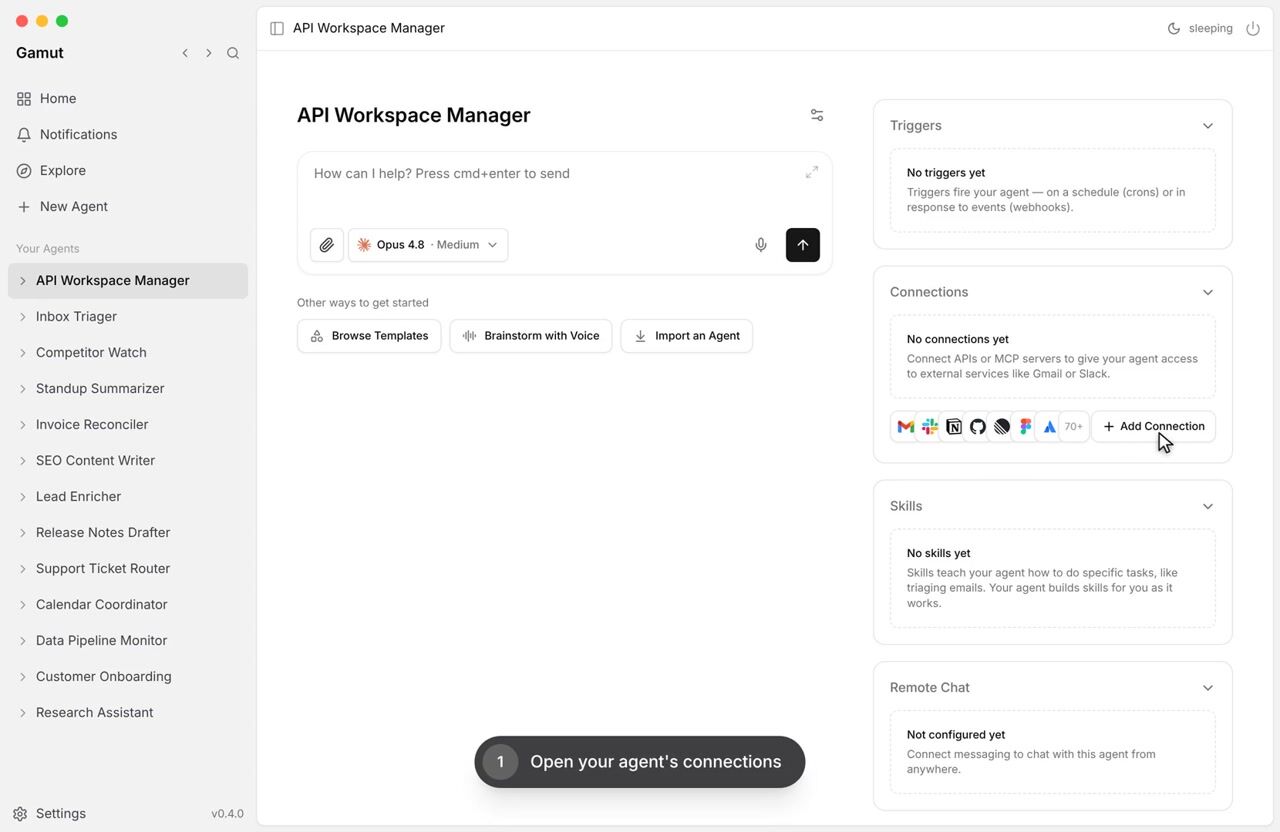Click Browse Templates button

click(369, 336)
